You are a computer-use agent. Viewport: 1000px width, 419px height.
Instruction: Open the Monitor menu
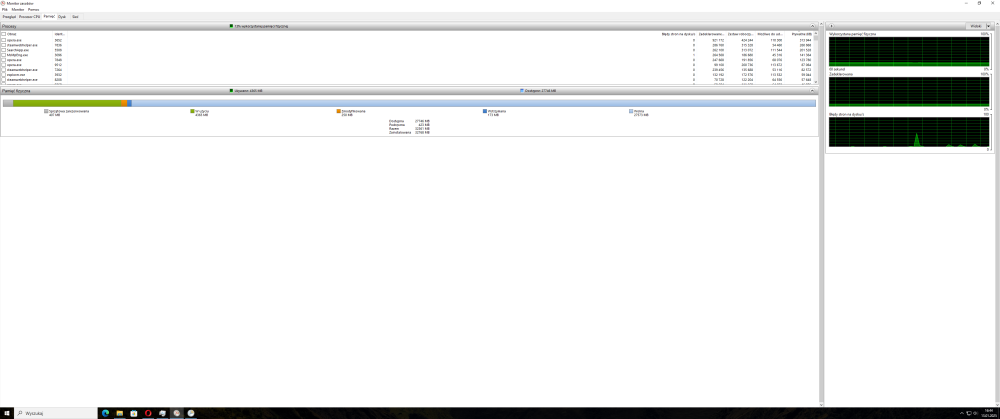(18, 10)
